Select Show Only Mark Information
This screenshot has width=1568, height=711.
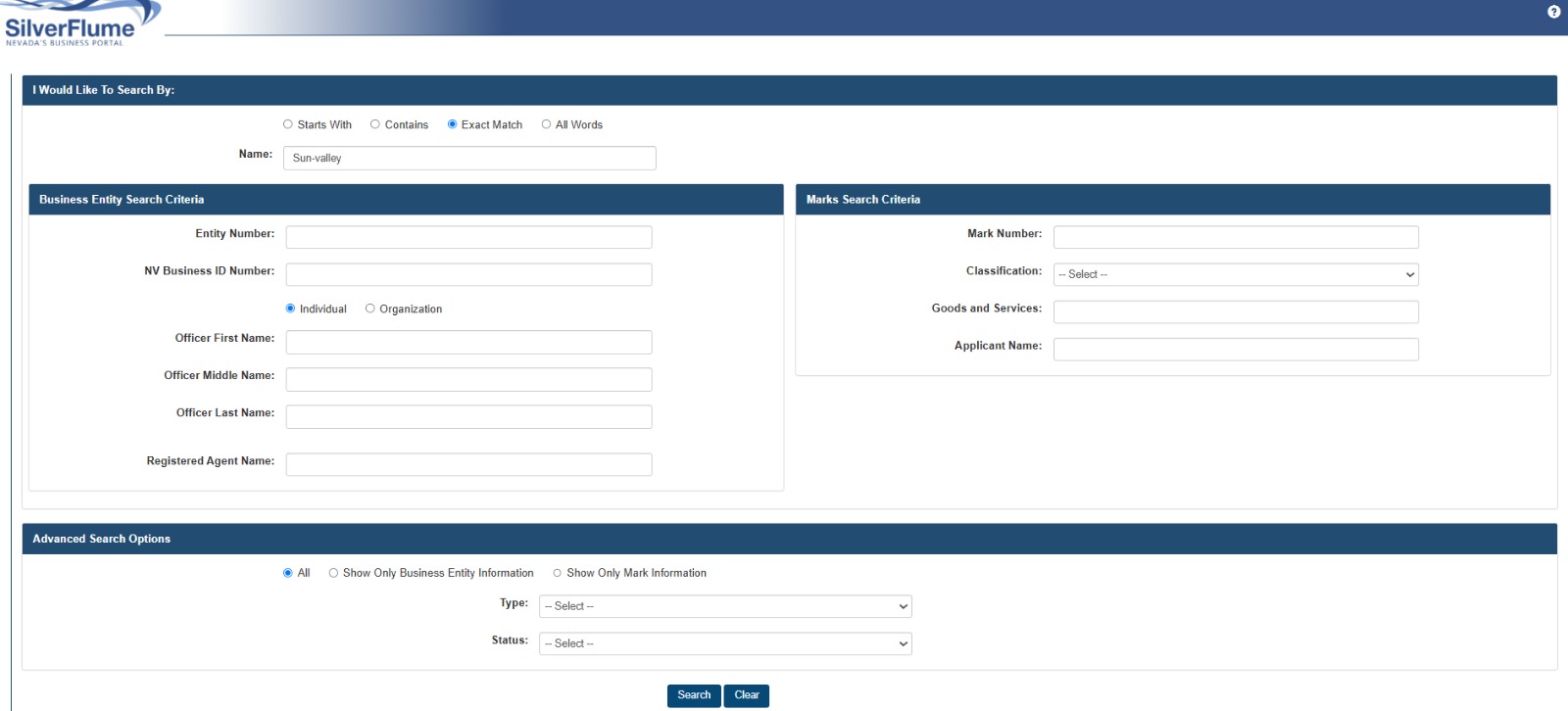coord(558,573)
